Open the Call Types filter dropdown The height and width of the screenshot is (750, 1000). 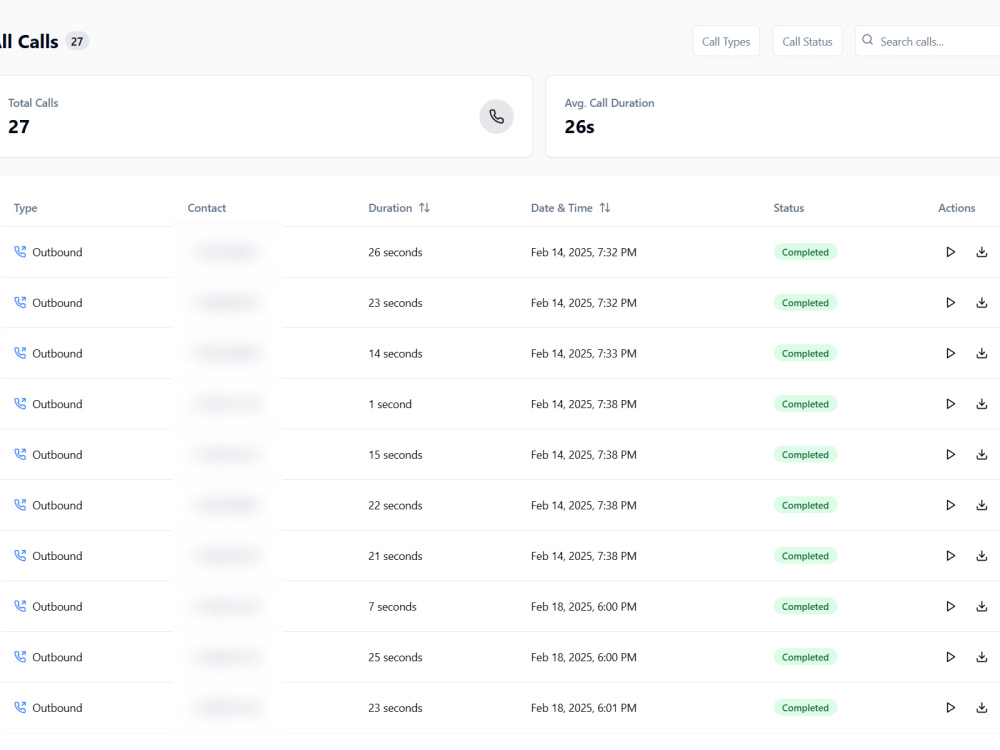click(726, 41)
